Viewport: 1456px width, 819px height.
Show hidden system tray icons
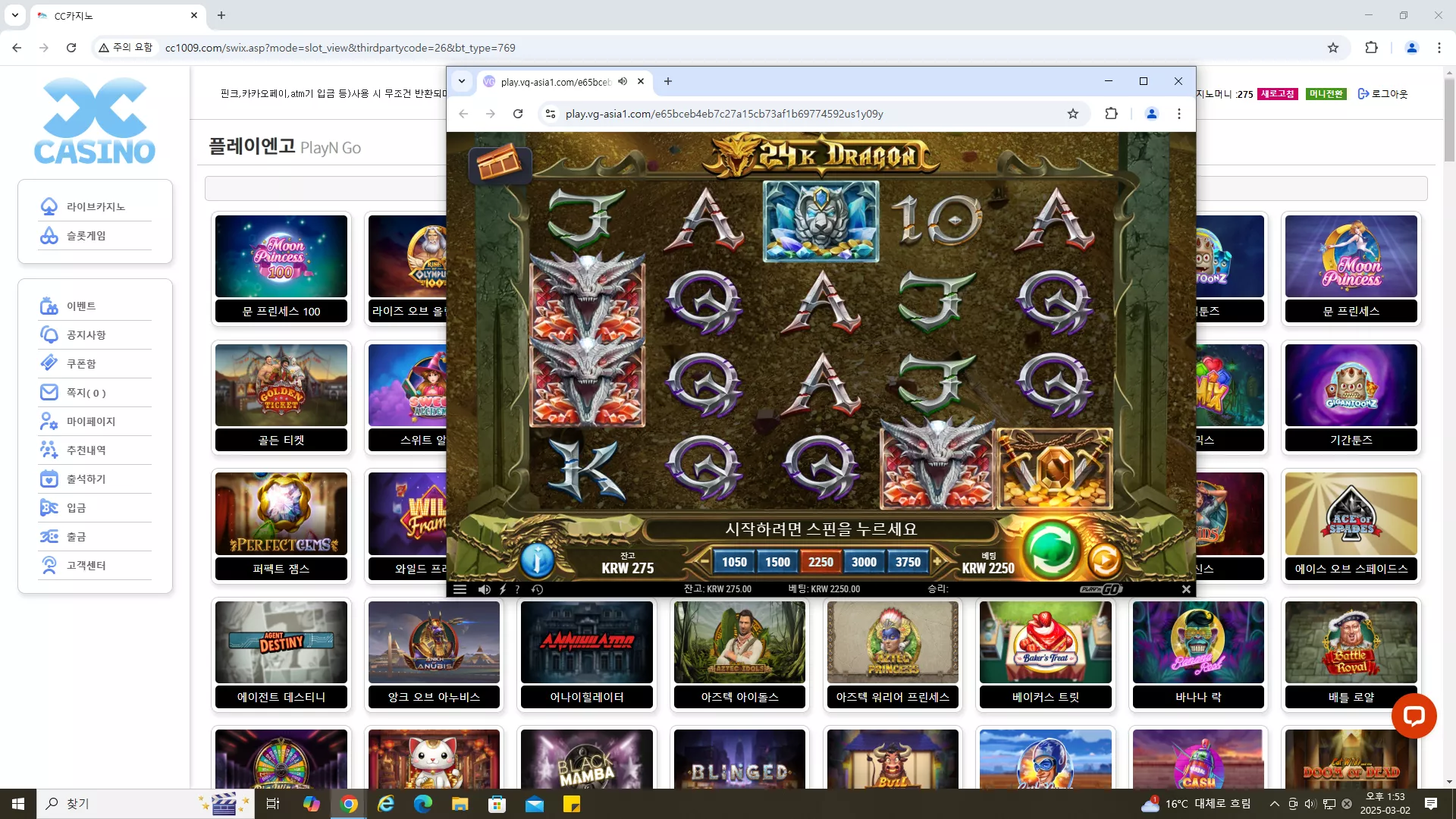coord(1275,804)
